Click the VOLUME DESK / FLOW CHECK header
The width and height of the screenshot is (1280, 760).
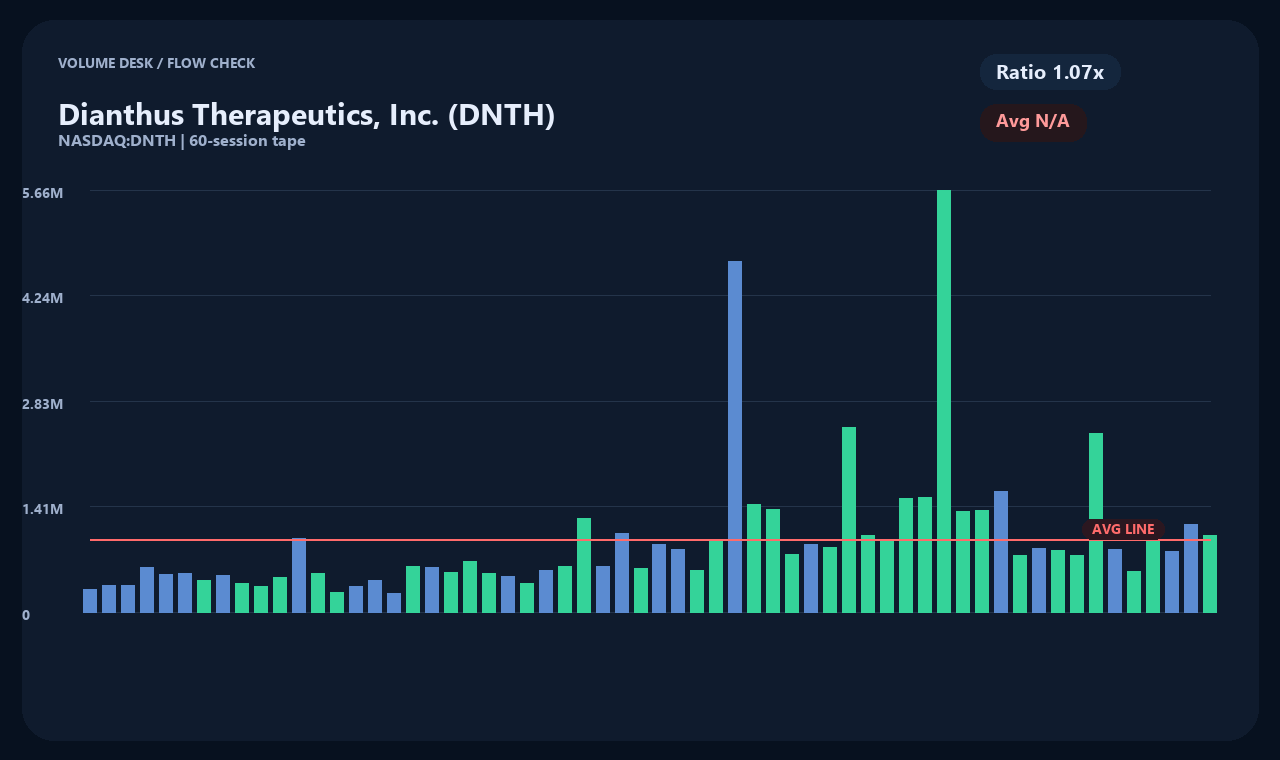tap(157, 63)
